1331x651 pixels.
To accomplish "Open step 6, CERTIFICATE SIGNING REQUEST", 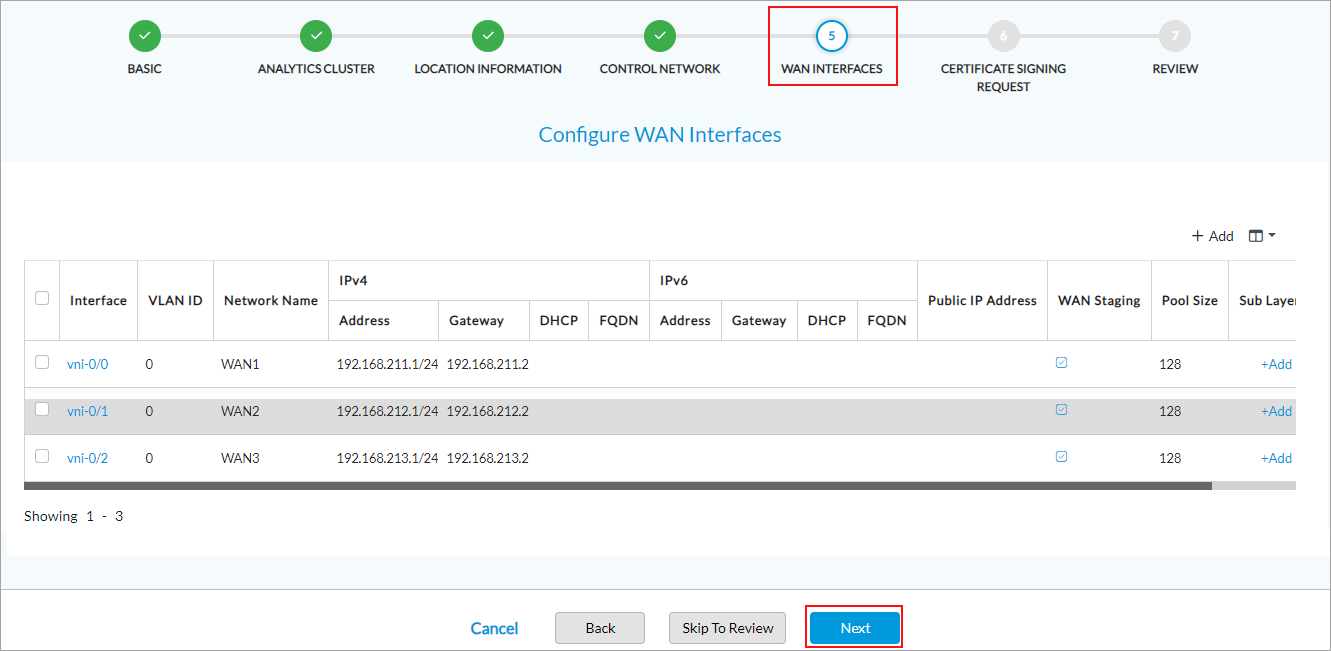I will pyautogui.click(x=1003, y=35).
